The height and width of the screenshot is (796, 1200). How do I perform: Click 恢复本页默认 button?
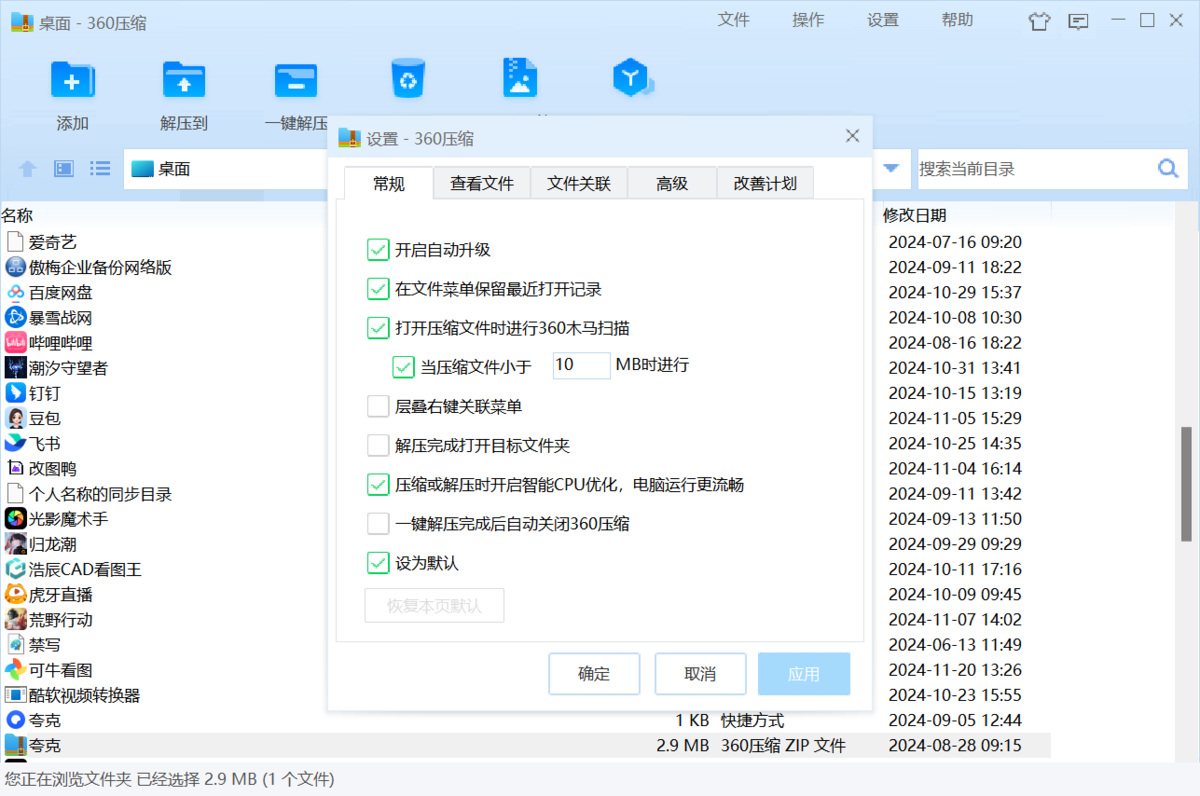coord(434,606)
